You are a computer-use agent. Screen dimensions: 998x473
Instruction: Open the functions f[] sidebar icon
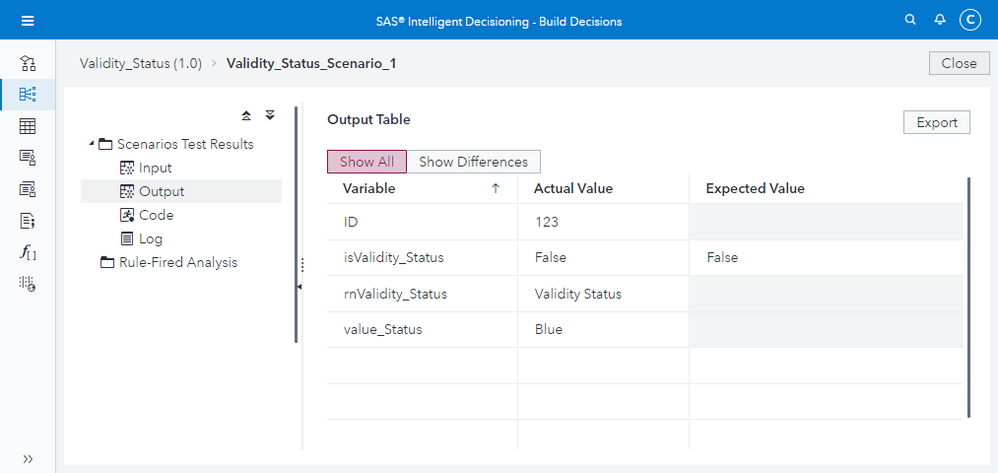[28, 252]
